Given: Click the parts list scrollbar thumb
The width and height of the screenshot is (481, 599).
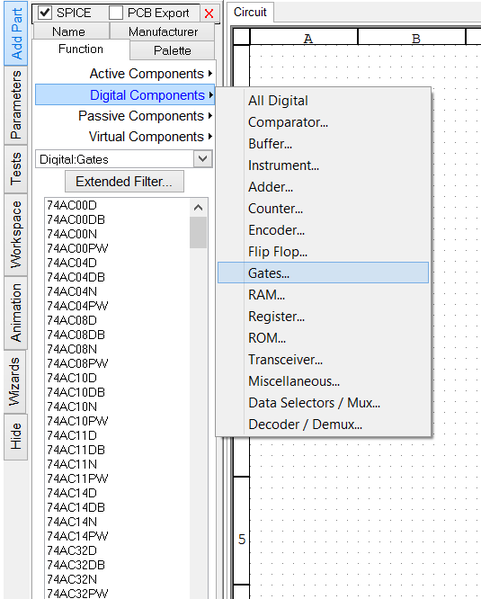Looking at the screenshot, I should pos(198,233).
